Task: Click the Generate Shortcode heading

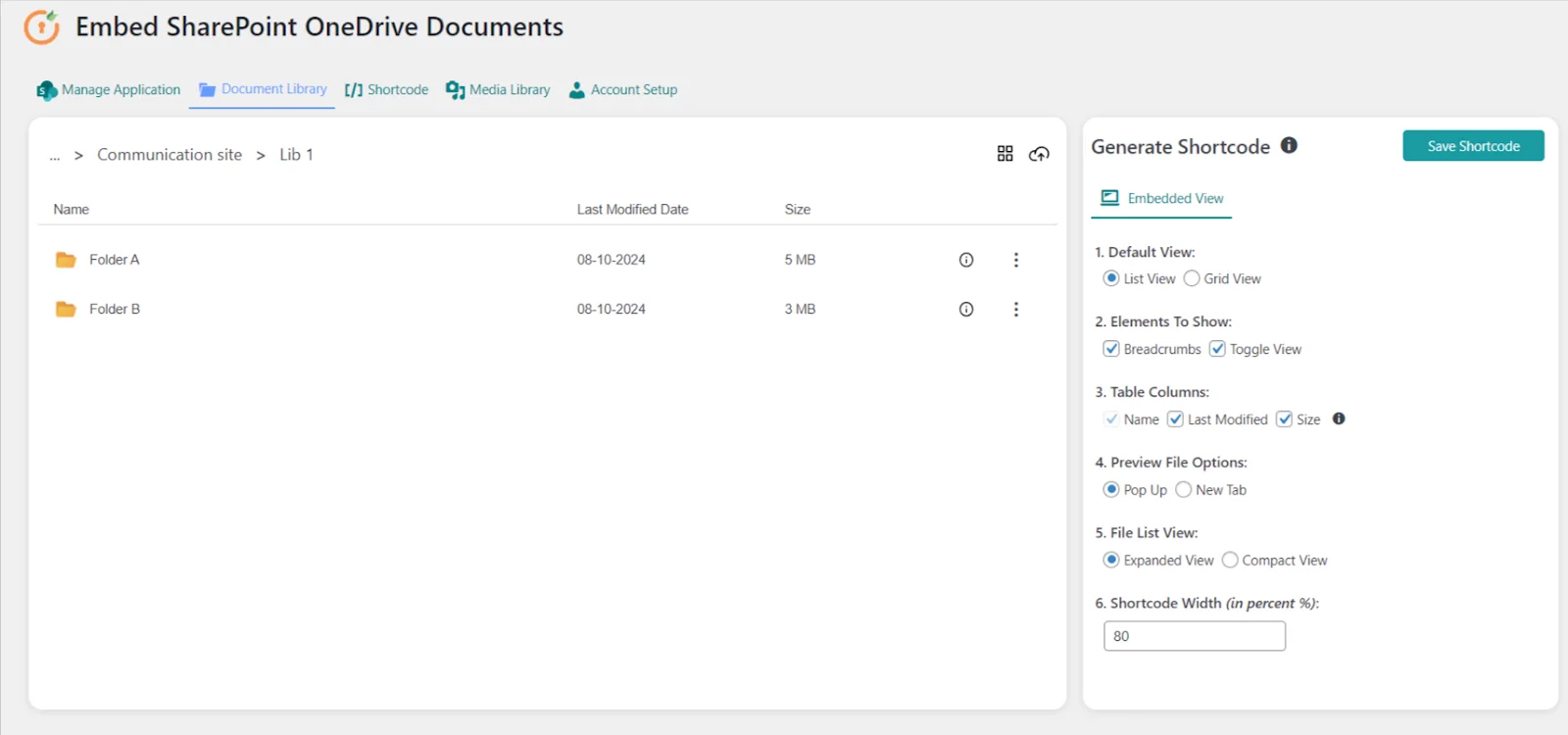Action: tap(1181, 147)
